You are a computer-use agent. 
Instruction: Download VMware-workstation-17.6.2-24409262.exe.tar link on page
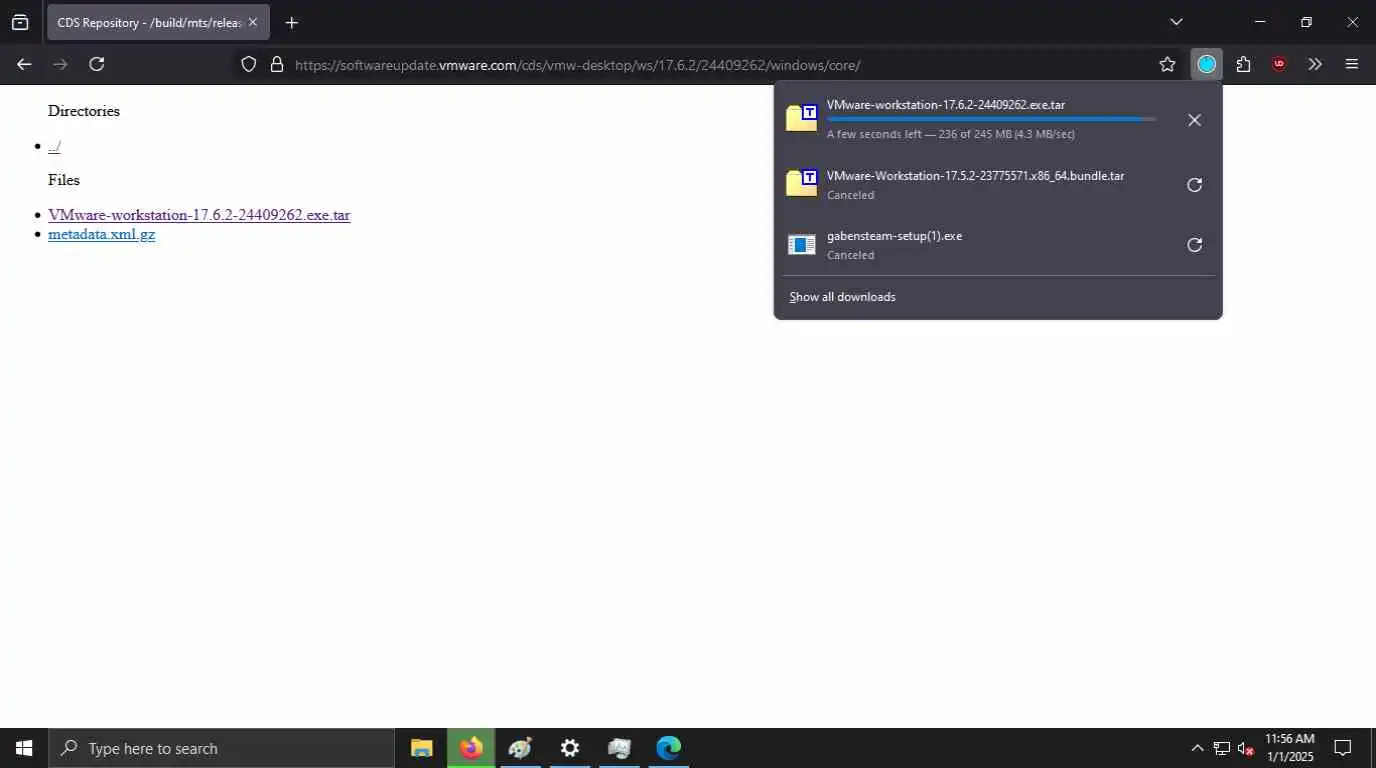[x=199, y=215]
